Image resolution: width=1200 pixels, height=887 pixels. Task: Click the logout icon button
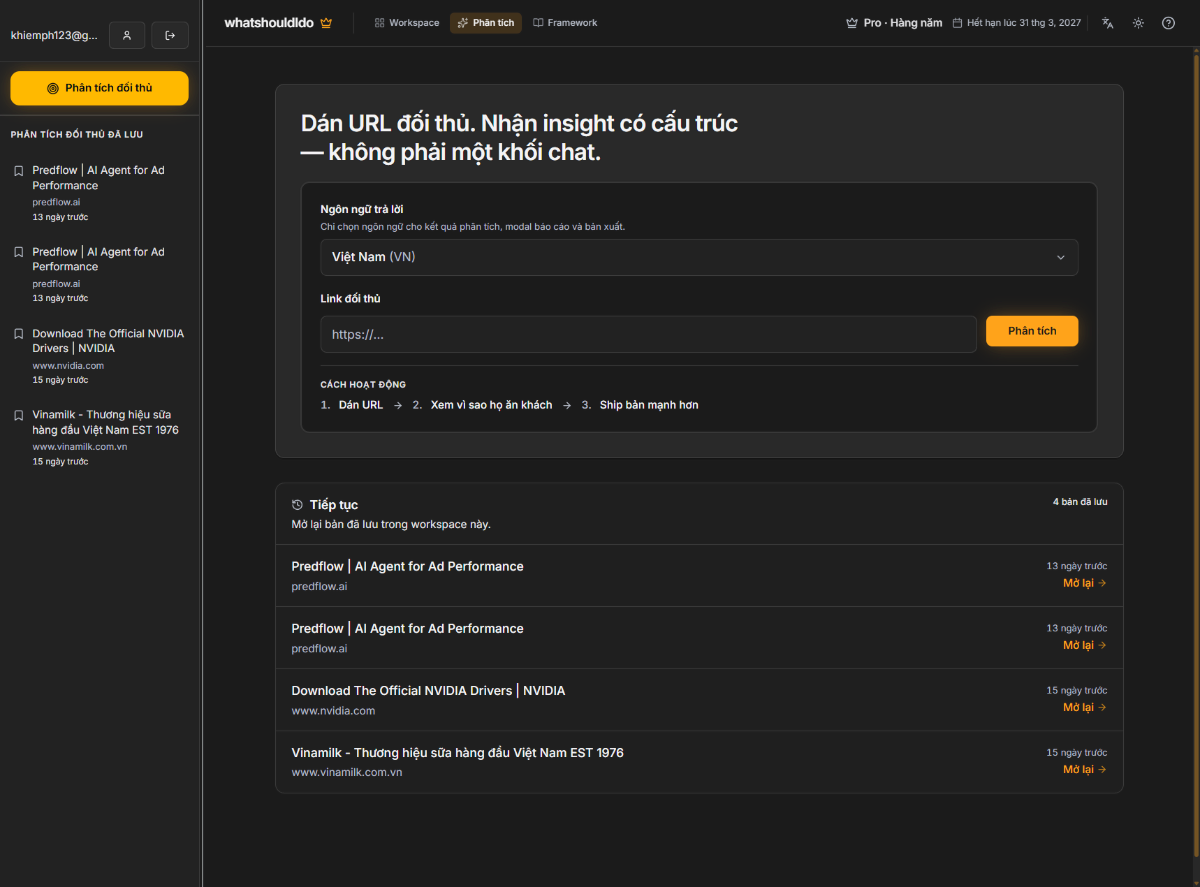point(170,35)
